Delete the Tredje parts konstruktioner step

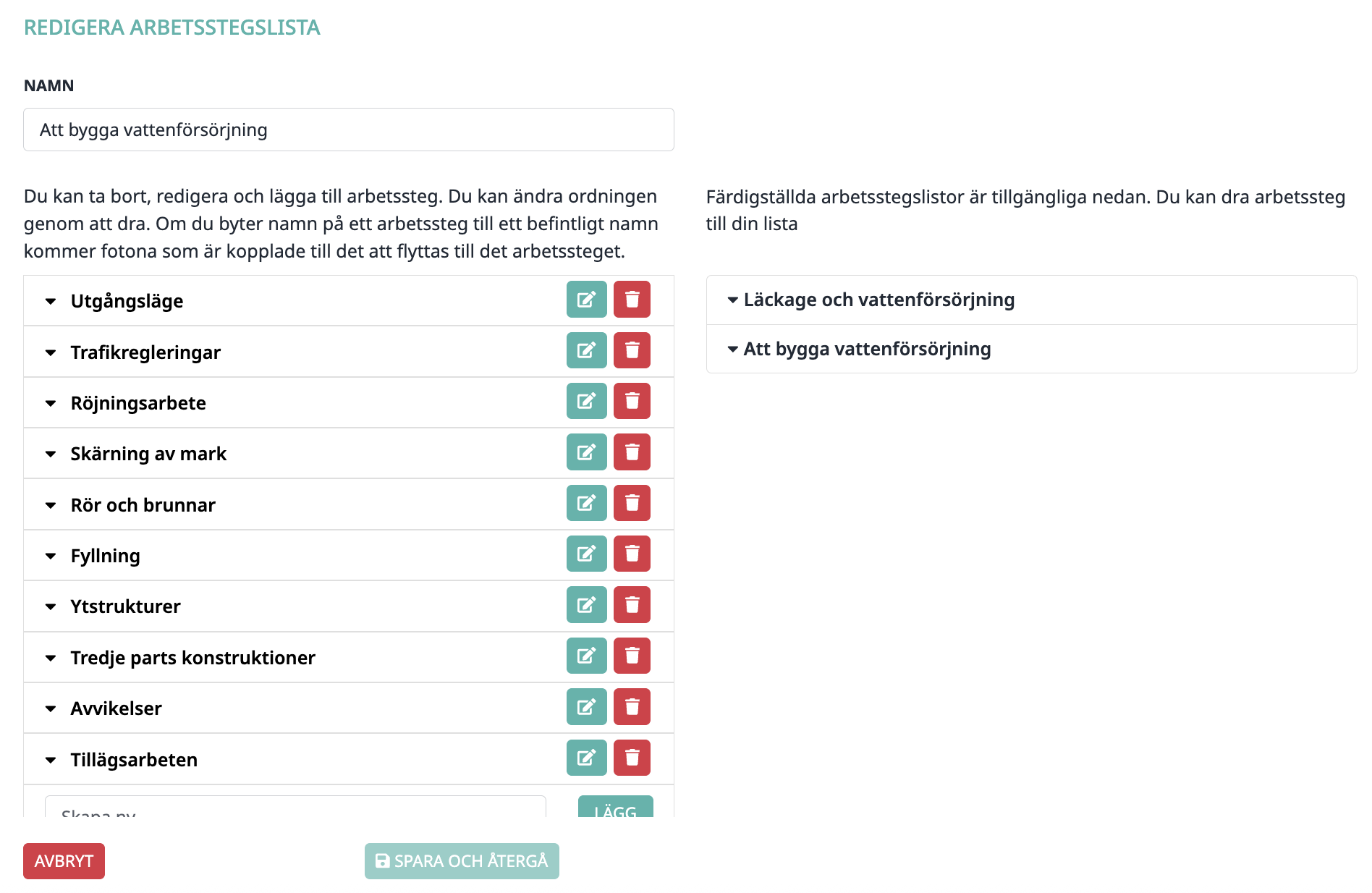click(632, 656)
